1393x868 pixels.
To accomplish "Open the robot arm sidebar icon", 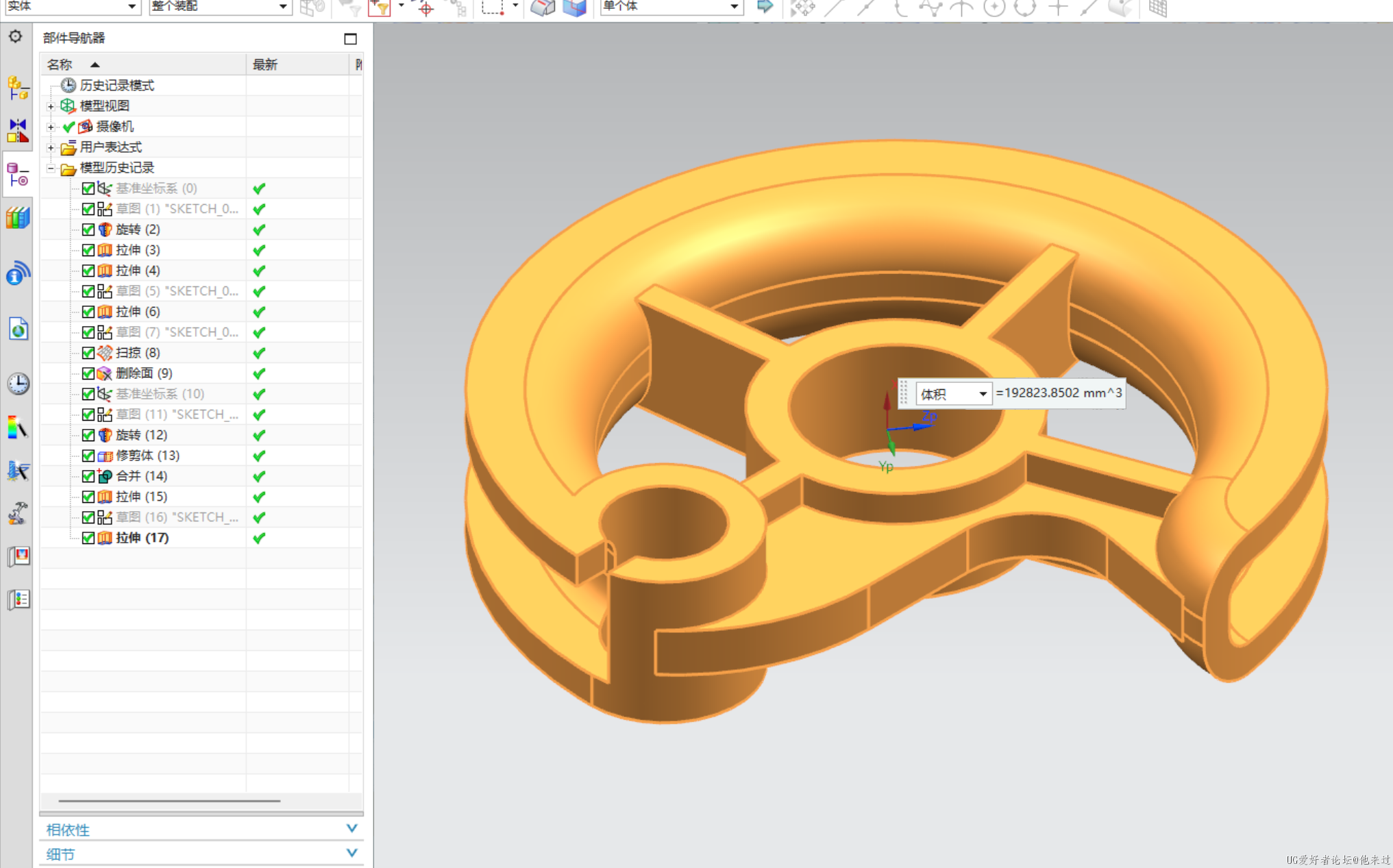I will (x=18, y=513).
